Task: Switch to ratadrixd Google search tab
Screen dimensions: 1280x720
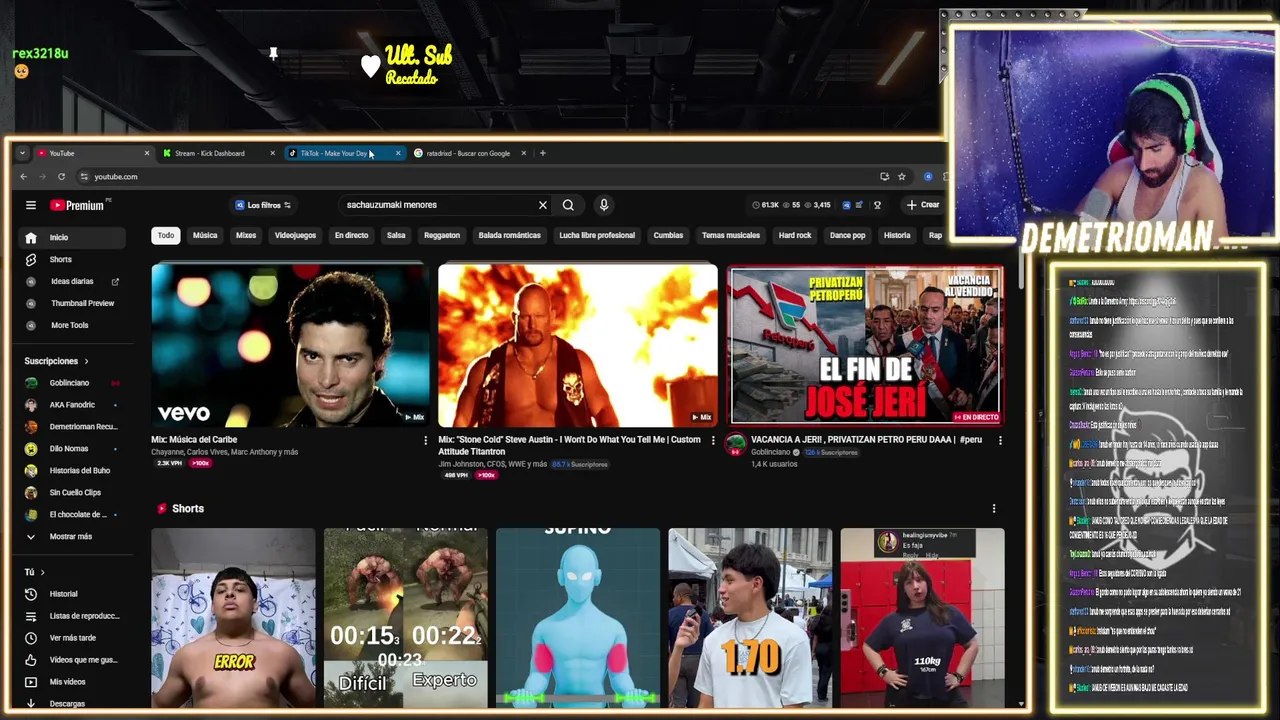Action: 468,153
